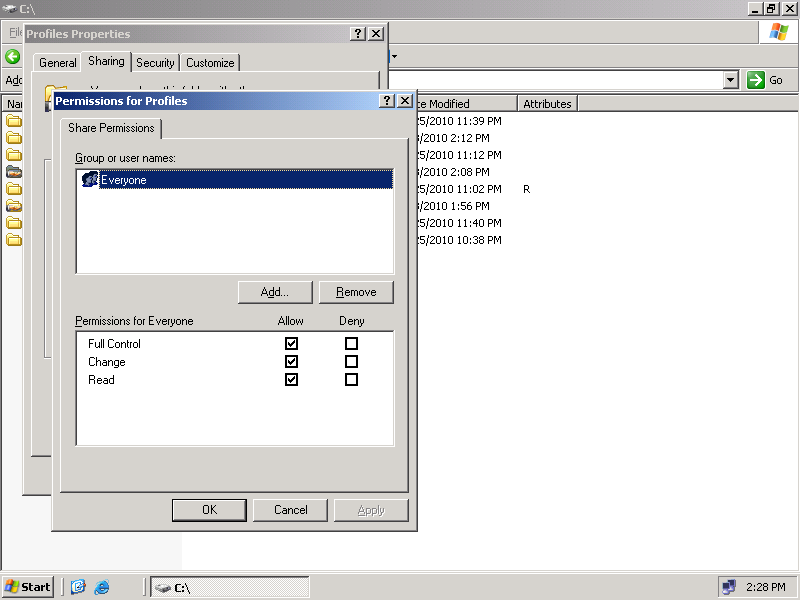Check Deny for Read permission
Viewport: 800px width, 600px height.
click(351, 380)
